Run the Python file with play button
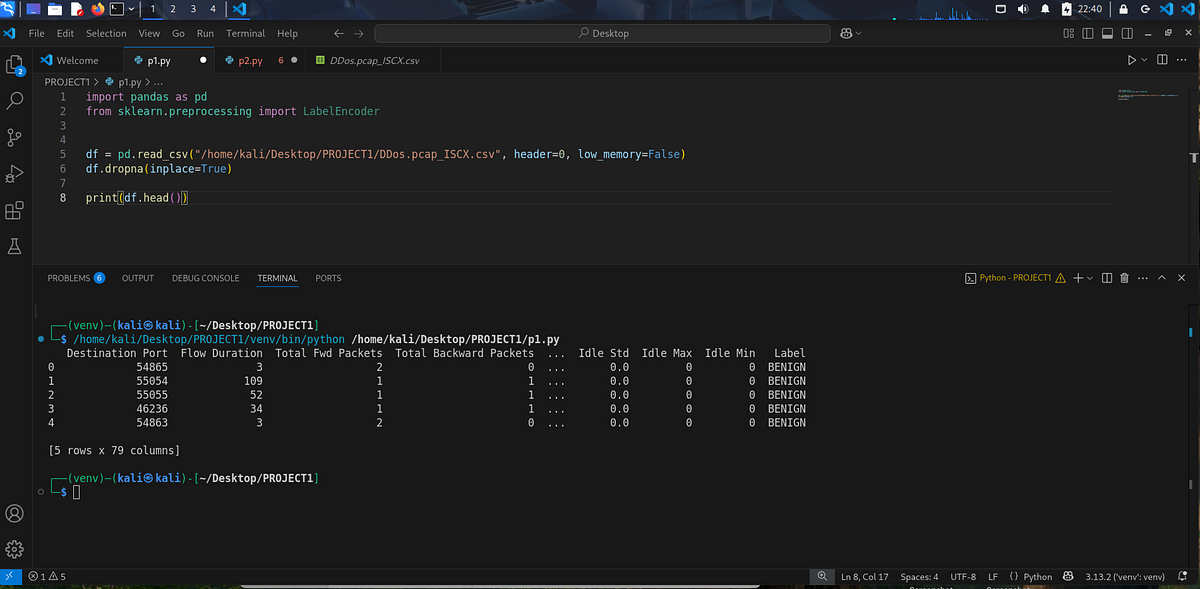Screen dimensions: 1200x589 pos(1131,60)
